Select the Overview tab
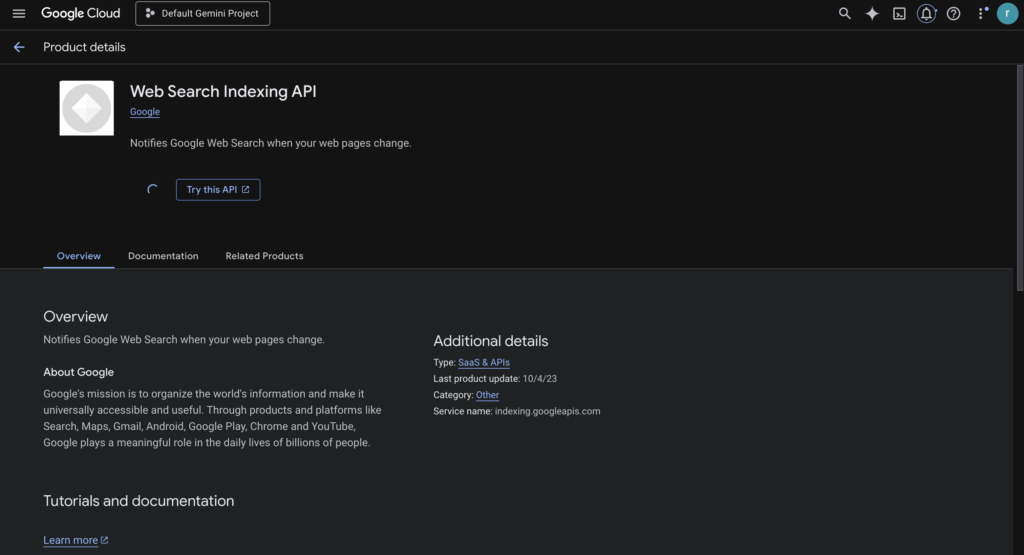The image size is (1024, 555). coord(78,256)
